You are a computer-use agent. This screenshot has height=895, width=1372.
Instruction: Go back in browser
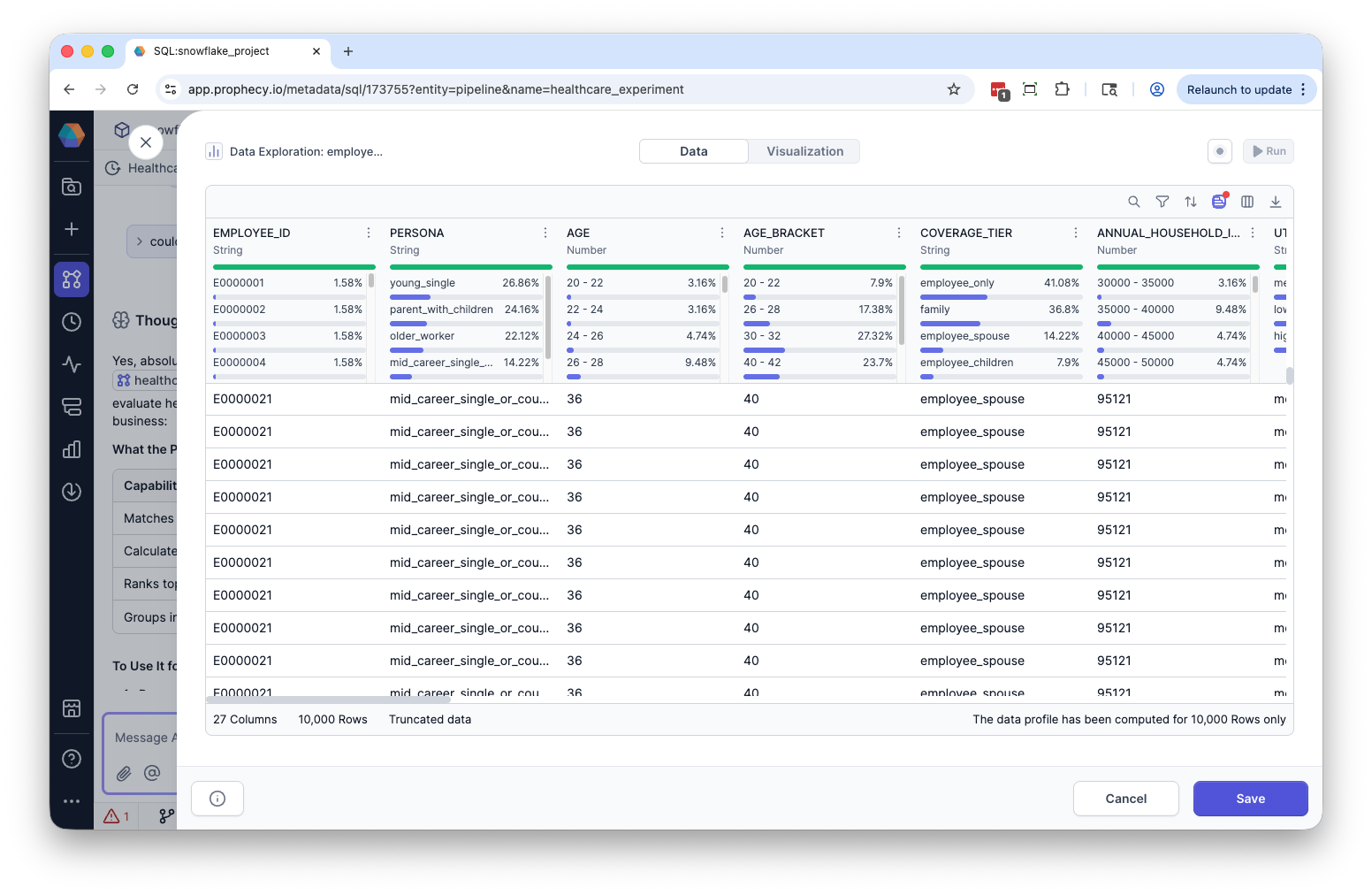tap(69, 89)
